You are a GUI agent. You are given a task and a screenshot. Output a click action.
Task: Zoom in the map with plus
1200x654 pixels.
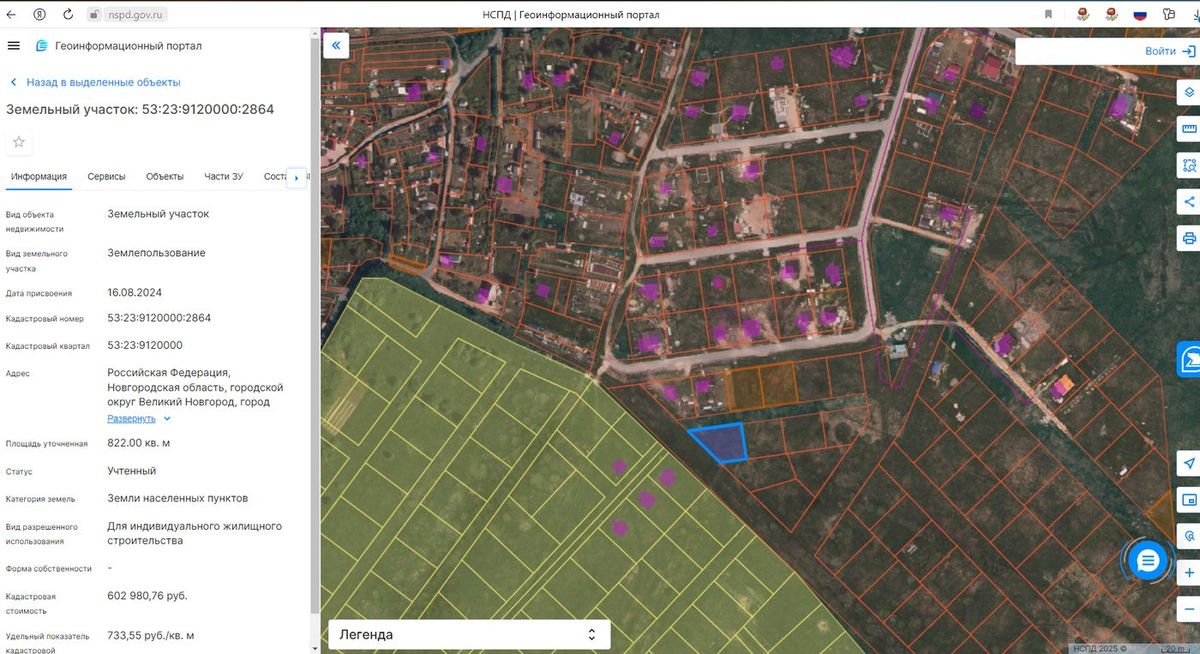[1189, 573]
